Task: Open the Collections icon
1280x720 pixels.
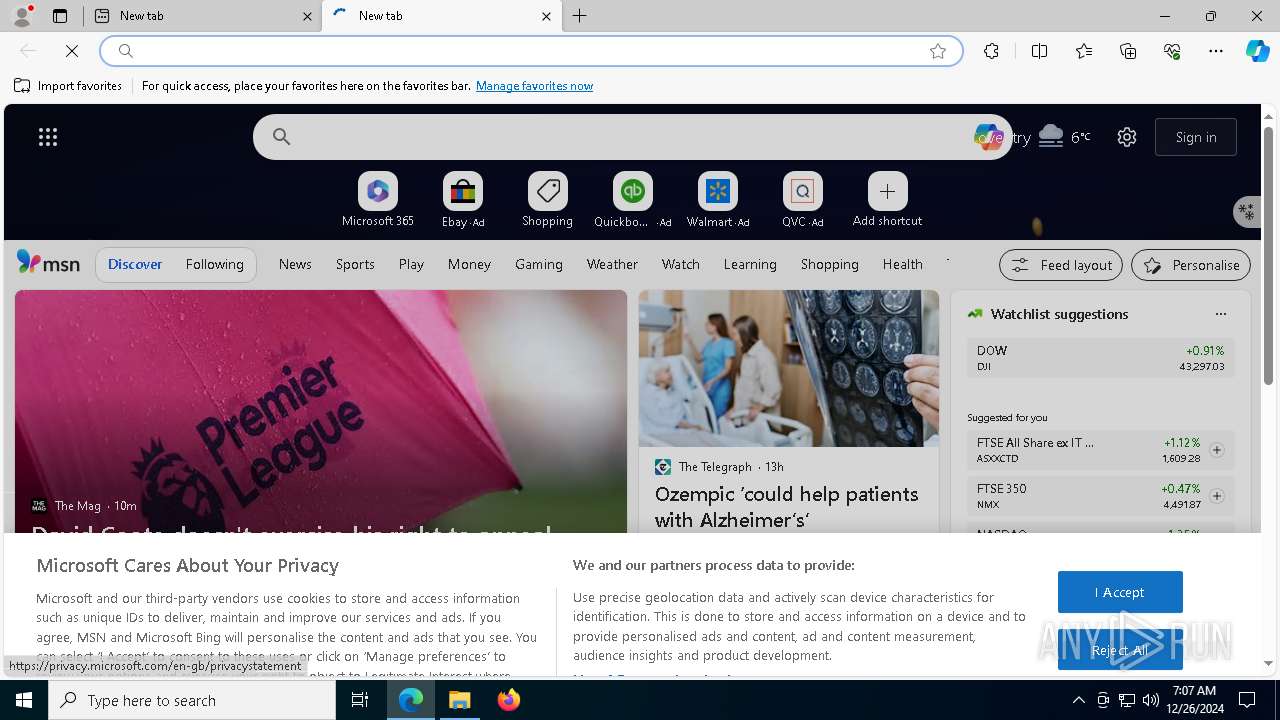Action: (x=1128, y=51)
